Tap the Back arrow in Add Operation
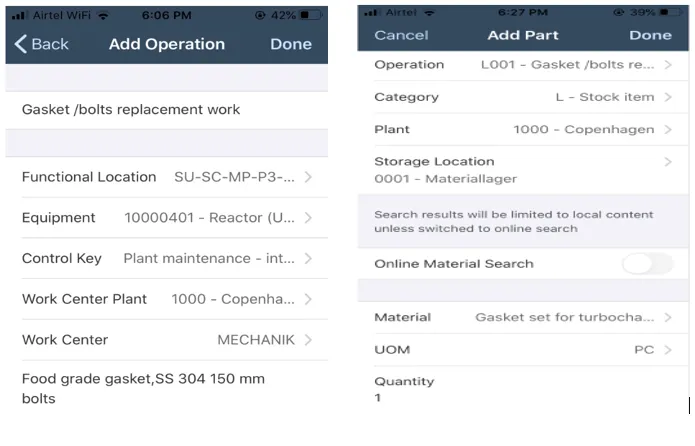Image resolution: width=695 pixels, height=446 pixels. 40,44
